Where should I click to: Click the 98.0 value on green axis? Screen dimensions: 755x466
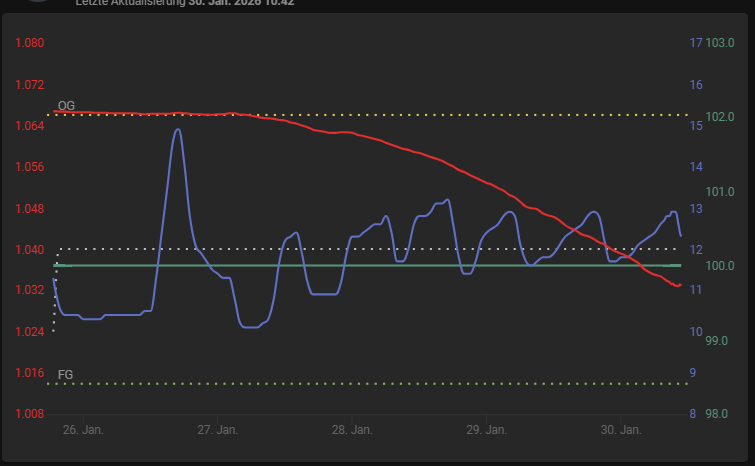(x=720, y=414)
